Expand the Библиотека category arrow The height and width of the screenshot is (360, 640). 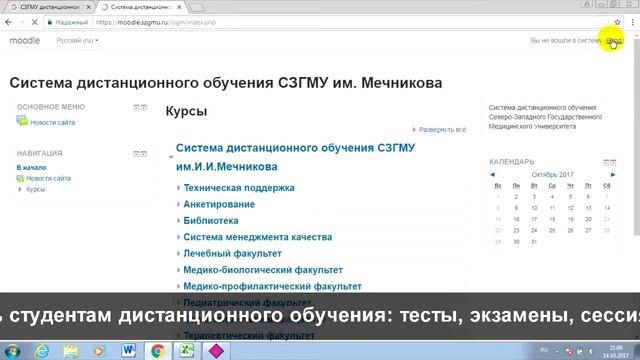pyautogui.click(x=178, y=221)
